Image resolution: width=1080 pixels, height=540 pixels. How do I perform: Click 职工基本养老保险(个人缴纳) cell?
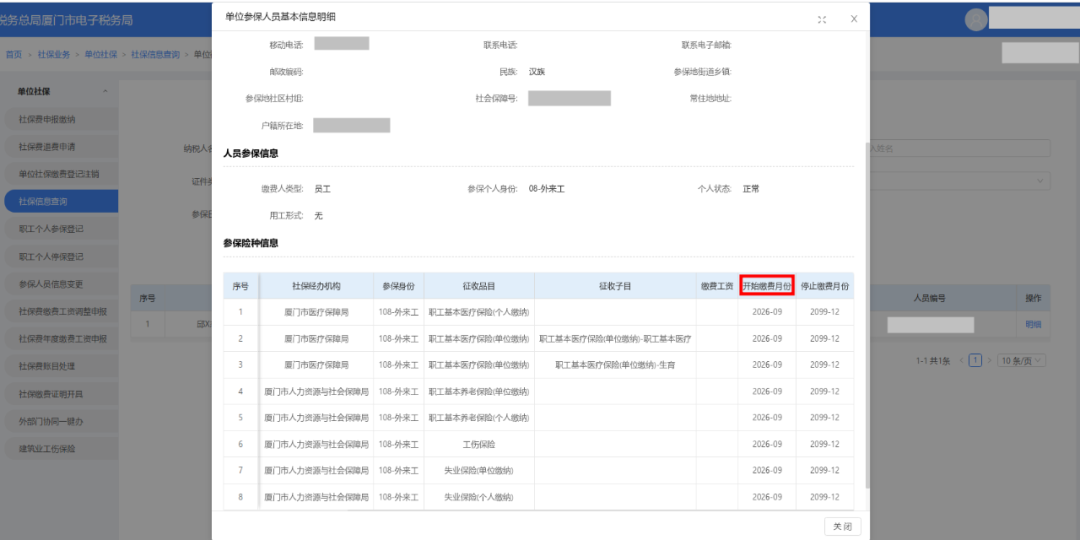(x=479, y=417)
